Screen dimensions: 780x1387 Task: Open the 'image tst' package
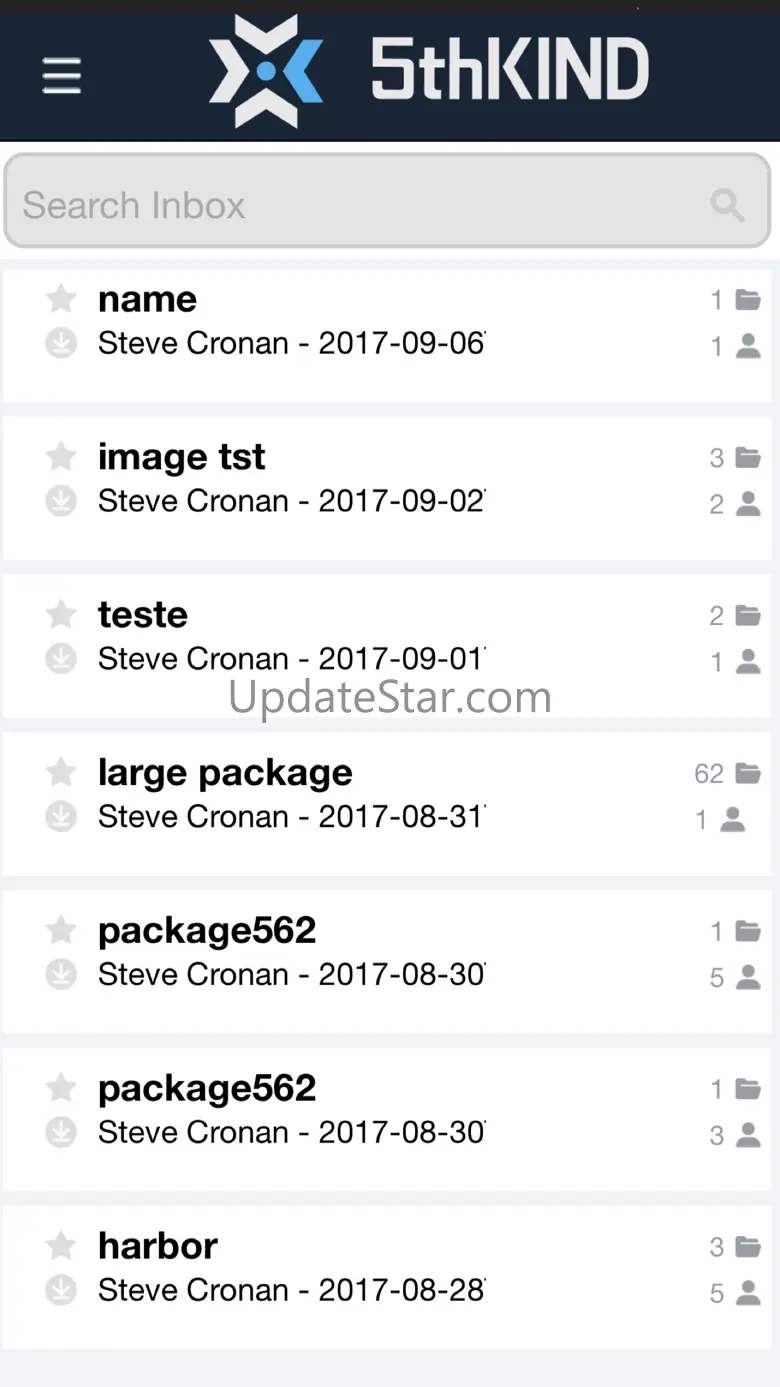point(181,457)
